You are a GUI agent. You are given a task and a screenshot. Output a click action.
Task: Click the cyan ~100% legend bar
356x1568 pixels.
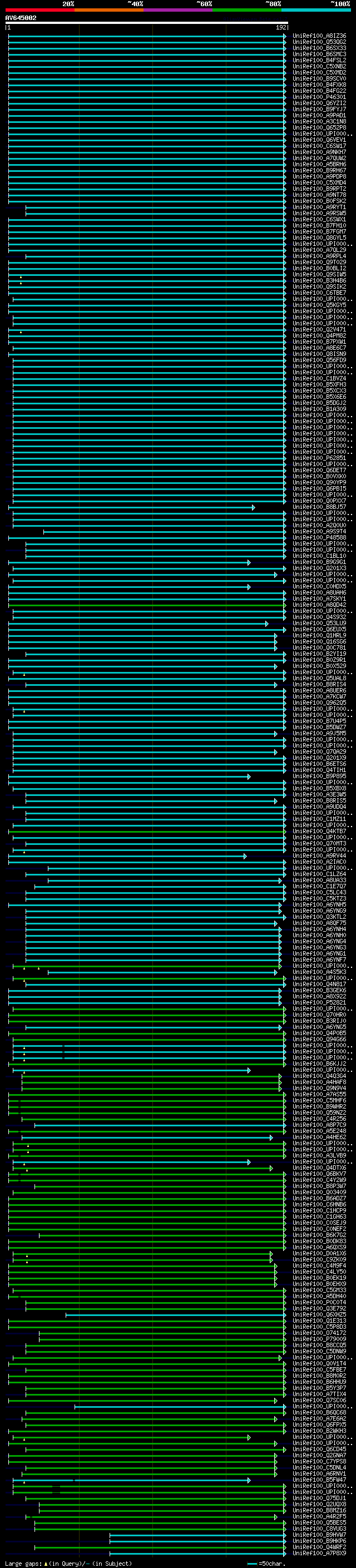(x=316, y=10)
